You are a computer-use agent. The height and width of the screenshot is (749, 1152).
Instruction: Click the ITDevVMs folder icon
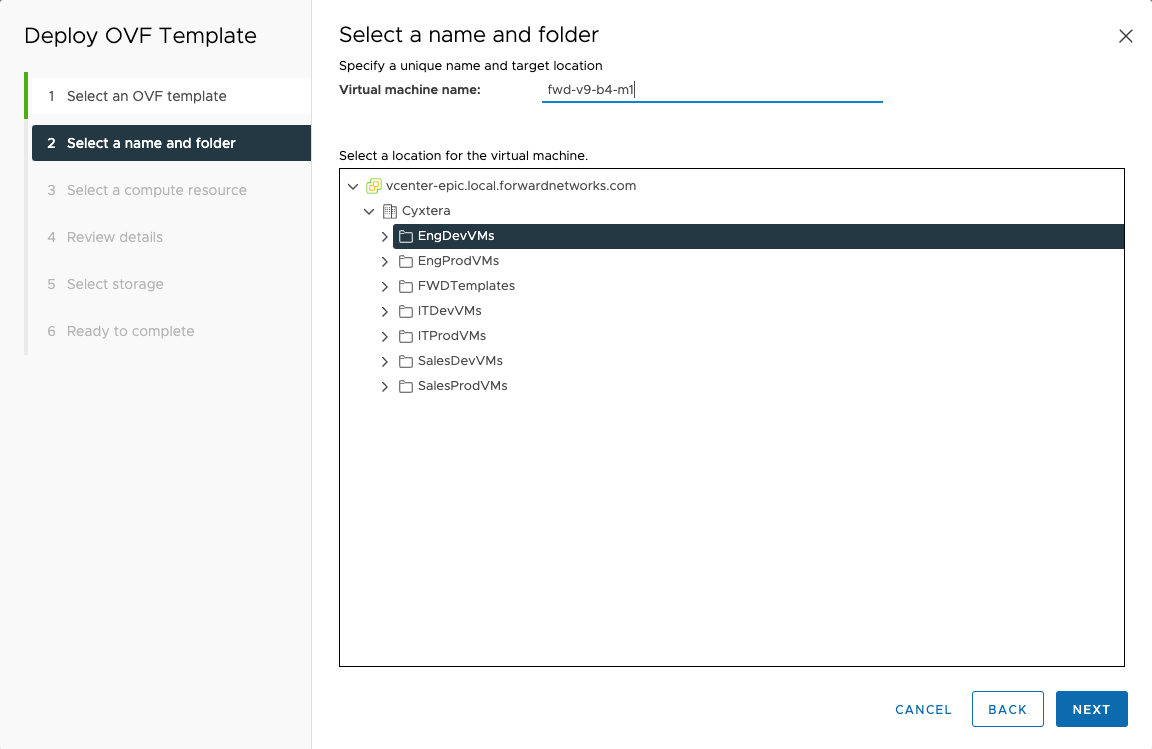click(x=406, y=311)
